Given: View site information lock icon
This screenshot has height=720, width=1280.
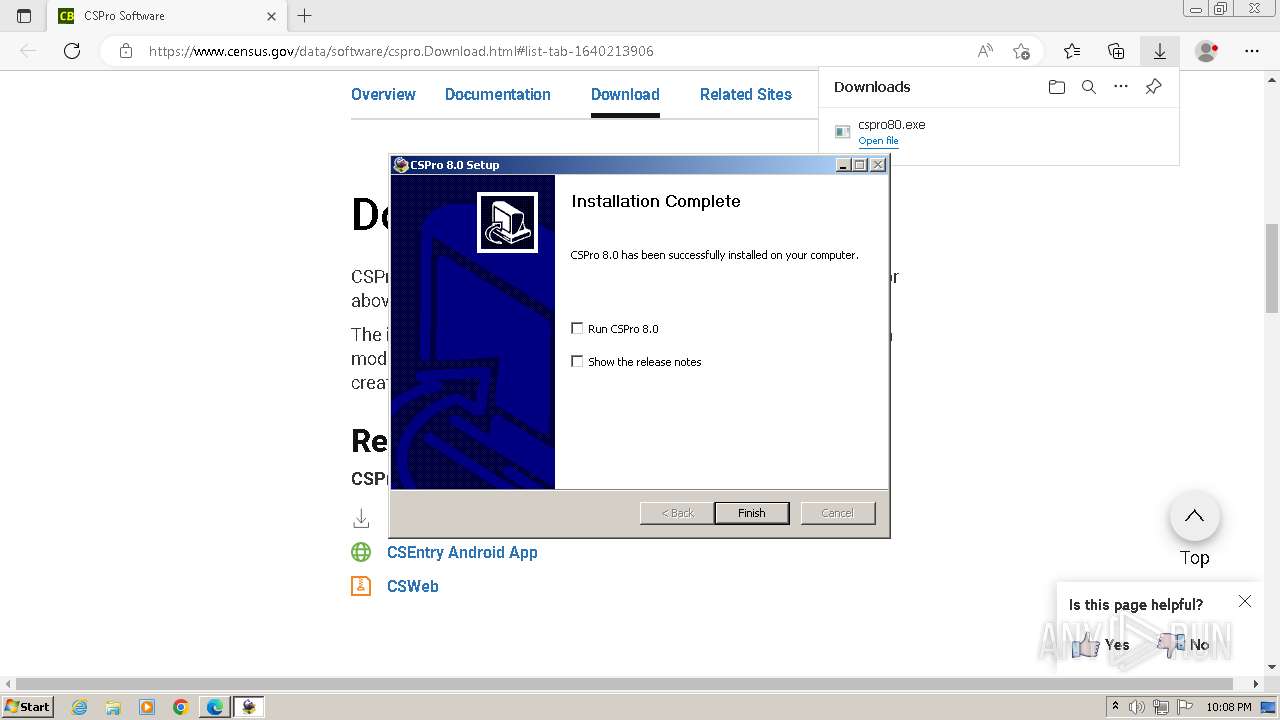Looking at the screenshot, I should coord(125,51).
